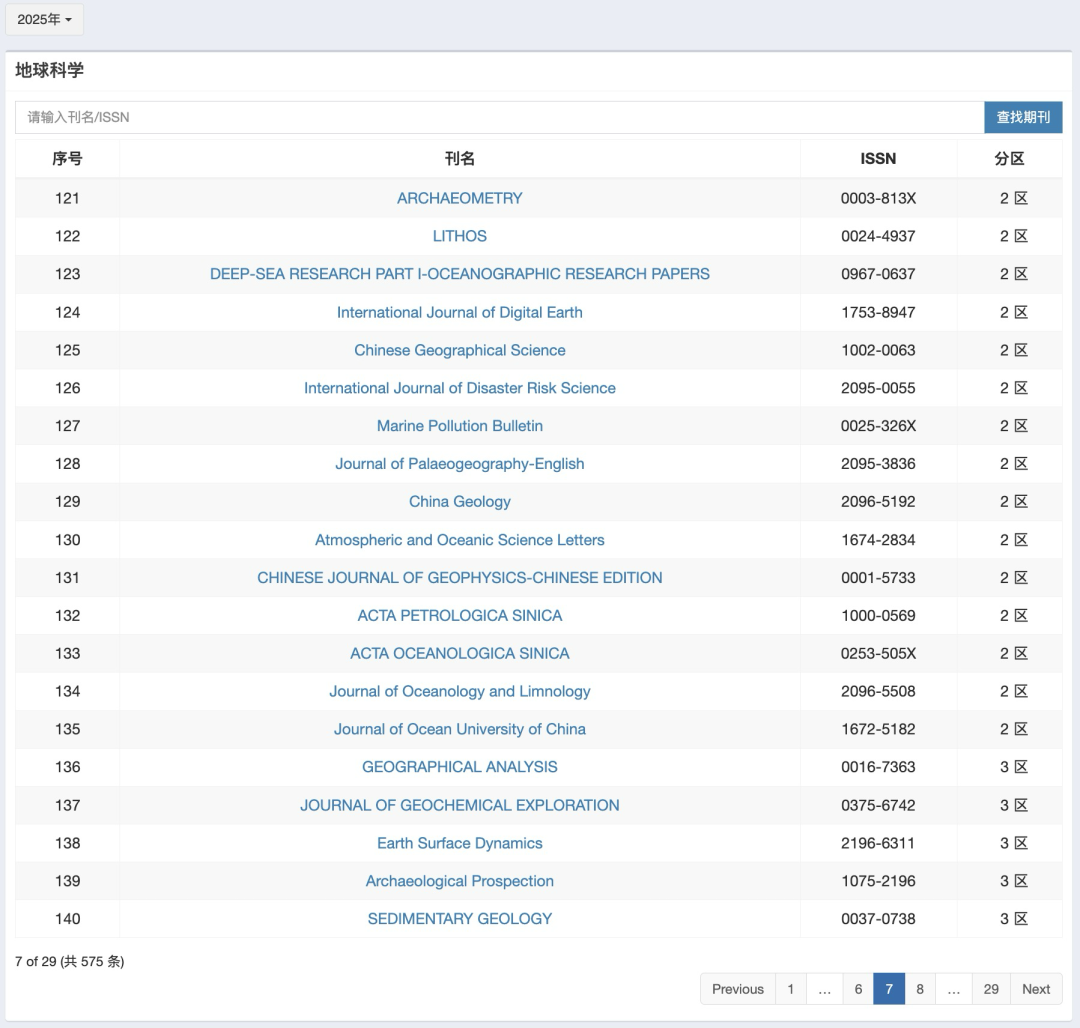The width and height of the screenshot is (1080, 1028).
Task: Click the 地球科学 section heading
Action: pyautogui.click(x=50, y=70)
